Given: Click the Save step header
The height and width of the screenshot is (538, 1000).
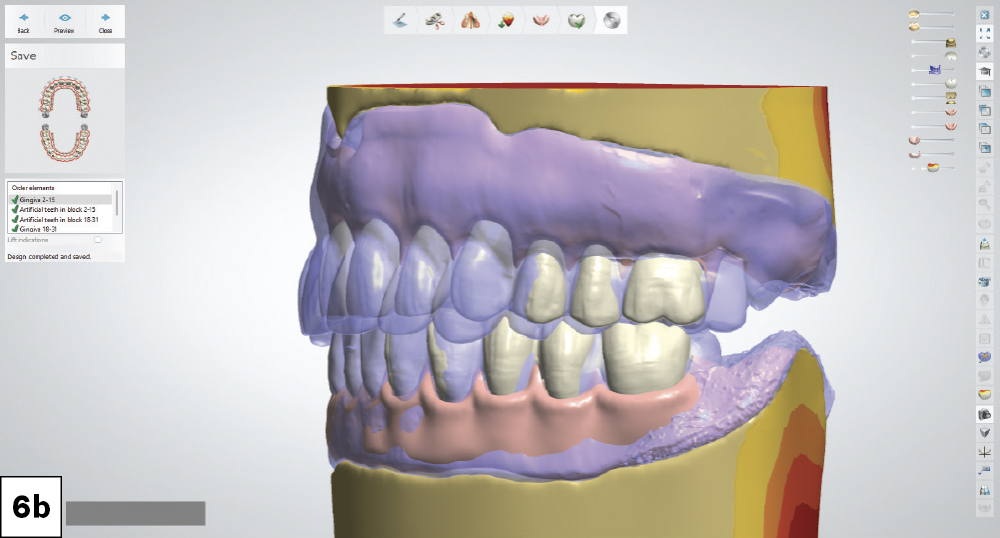Looking at the screenshot, I should [65, 56].
